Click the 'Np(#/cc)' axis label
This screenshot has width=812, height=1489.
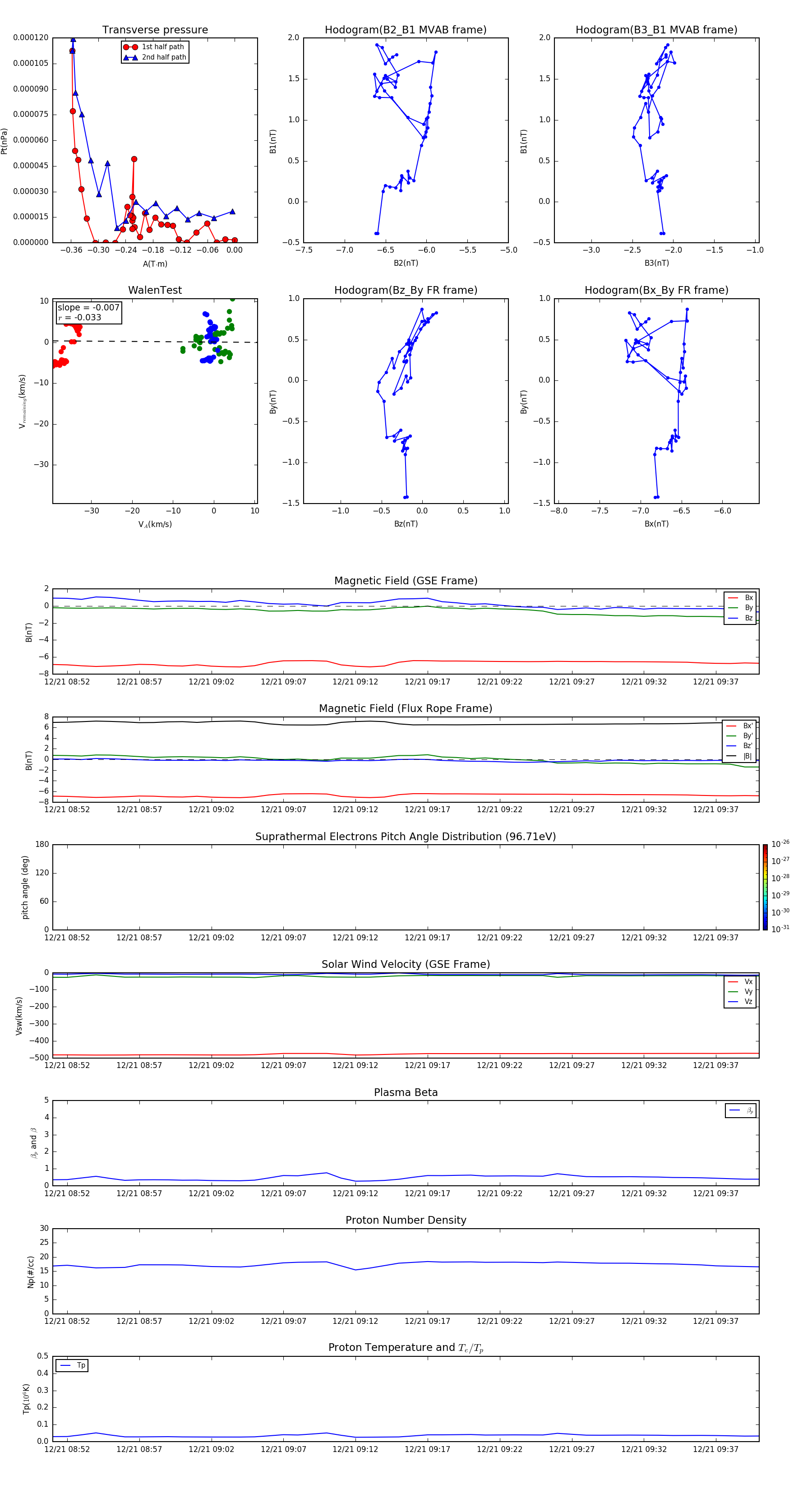pyautogui.click(x=31, y=1272)
